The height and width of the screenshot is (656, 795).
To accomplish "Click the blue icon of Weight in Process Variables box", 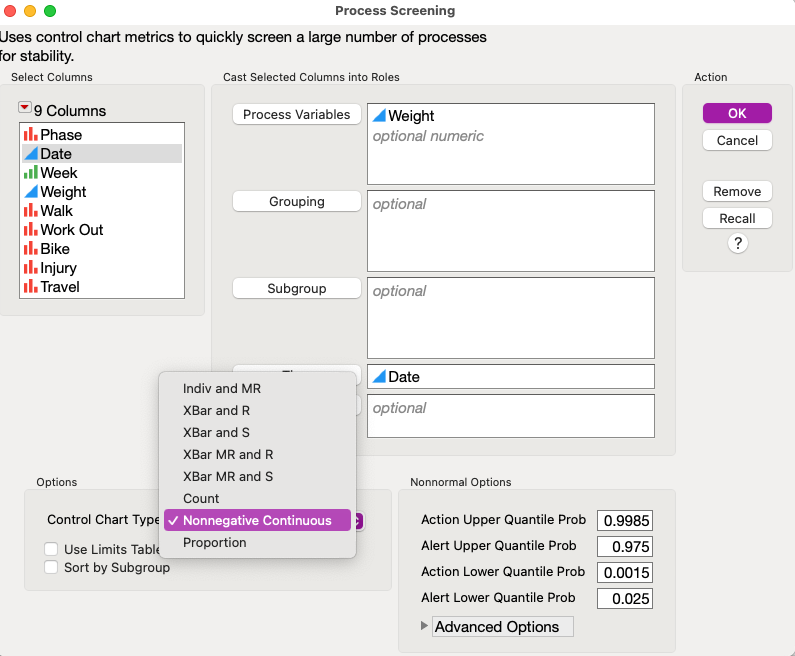I will click(x=379, y=115).
